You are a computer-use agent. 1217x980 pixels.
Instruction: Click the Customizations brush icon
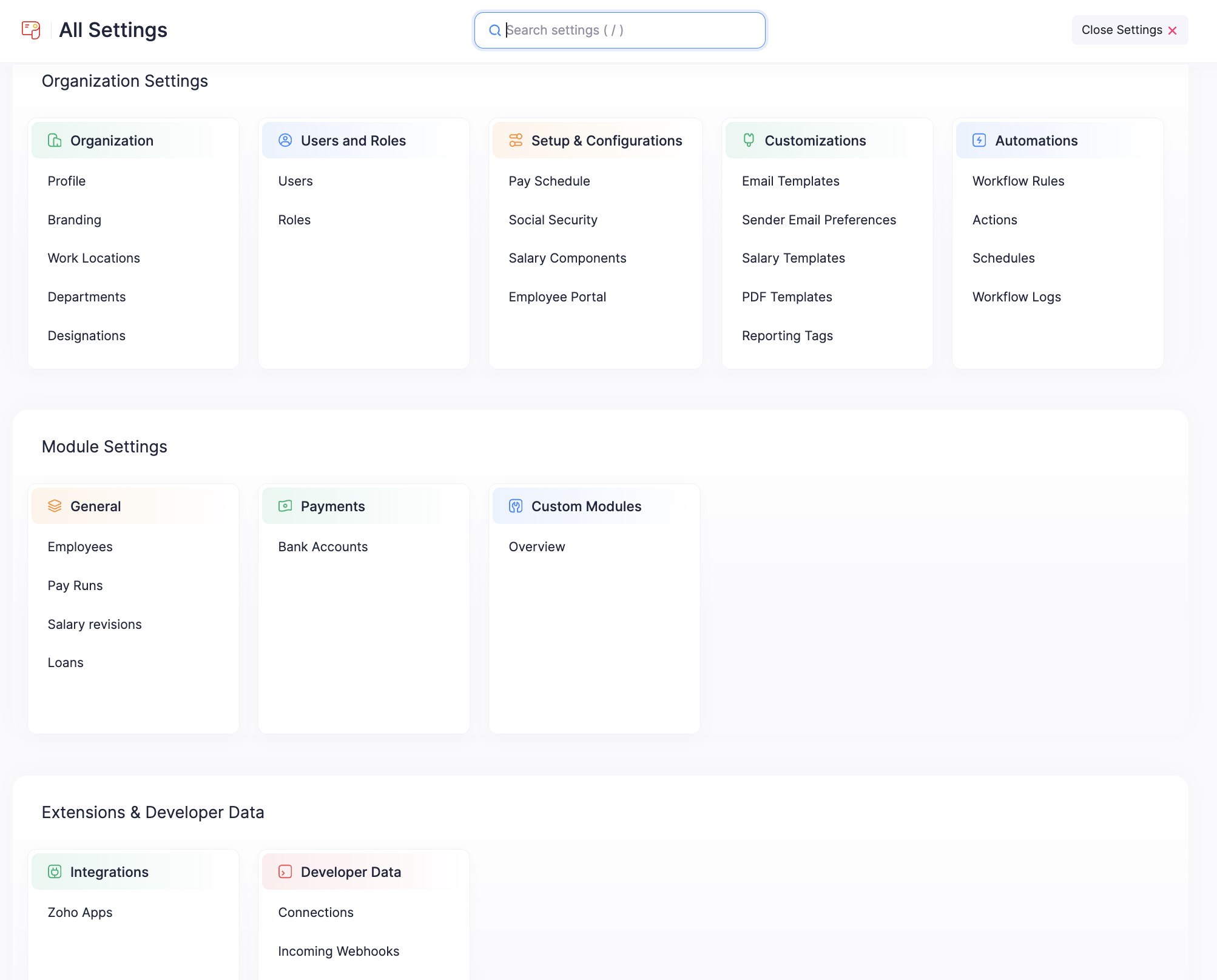pos(749,141)
